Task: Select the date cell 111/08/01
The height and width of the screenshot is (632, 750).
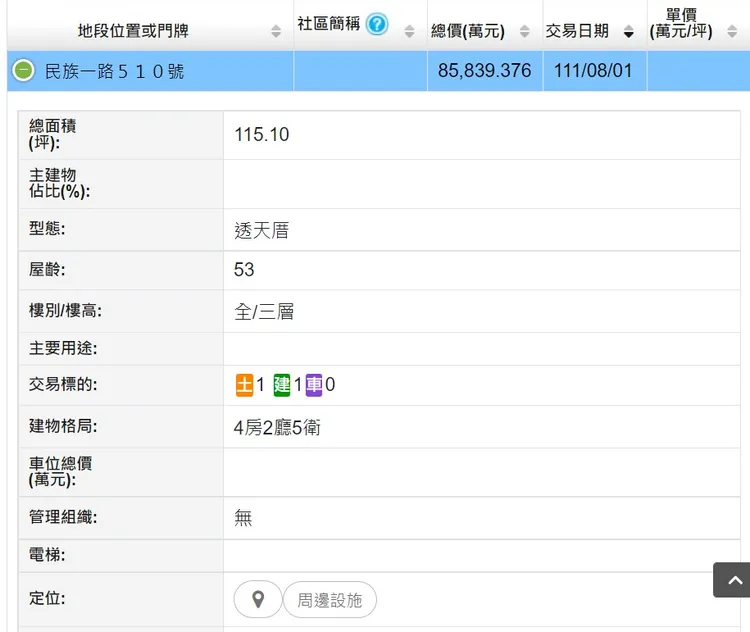Action: click(593, 71)
